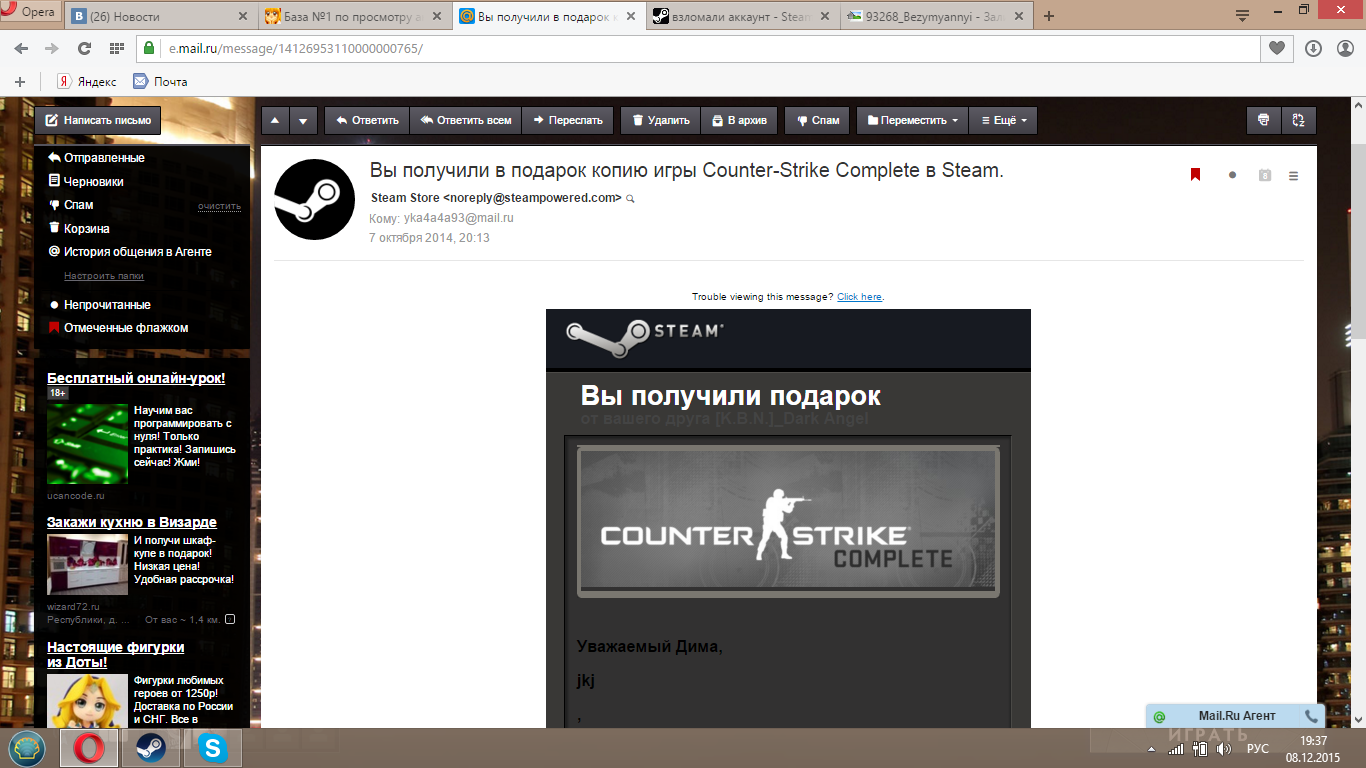Image resolution: width=1366 pixels, height=768 pixels.
Task: Search by sender magnifier icon
Action: (x=630, y=199)
